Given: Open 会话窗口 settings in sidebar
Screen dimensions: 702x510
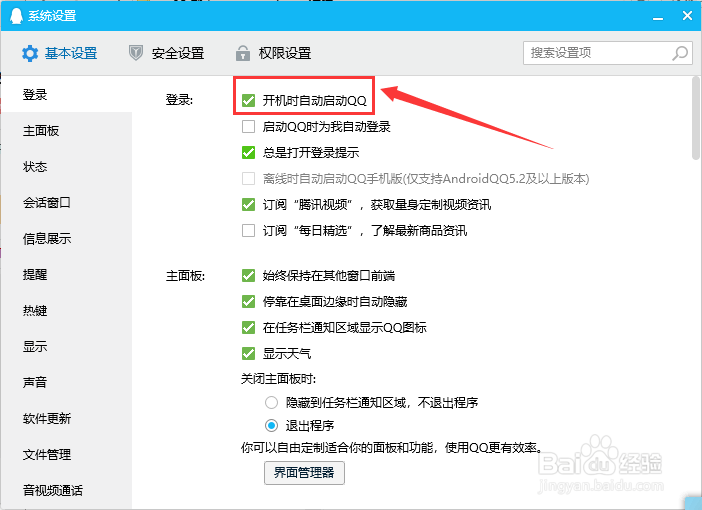Looking at the screenshot, I should (x=47, y=202).
